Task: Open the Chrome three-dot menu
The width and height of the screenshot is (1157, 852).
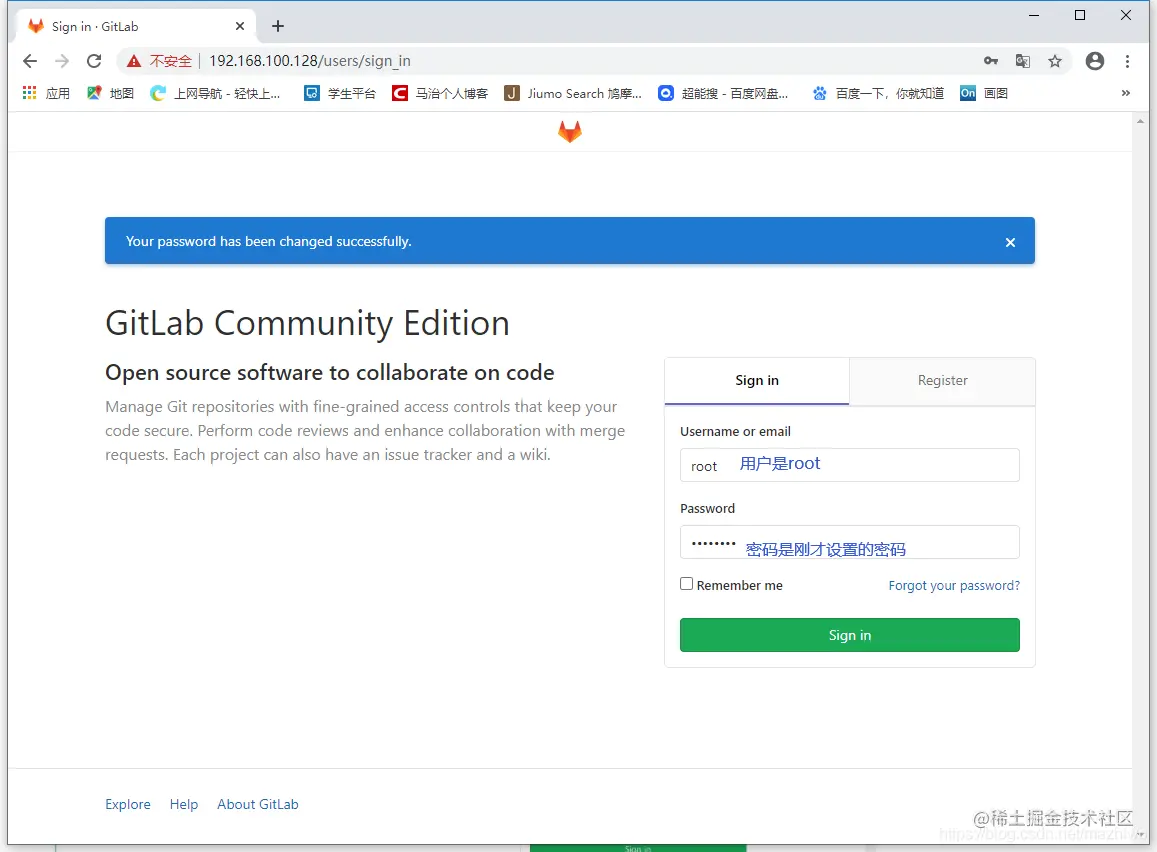Action: [1127, 60]
